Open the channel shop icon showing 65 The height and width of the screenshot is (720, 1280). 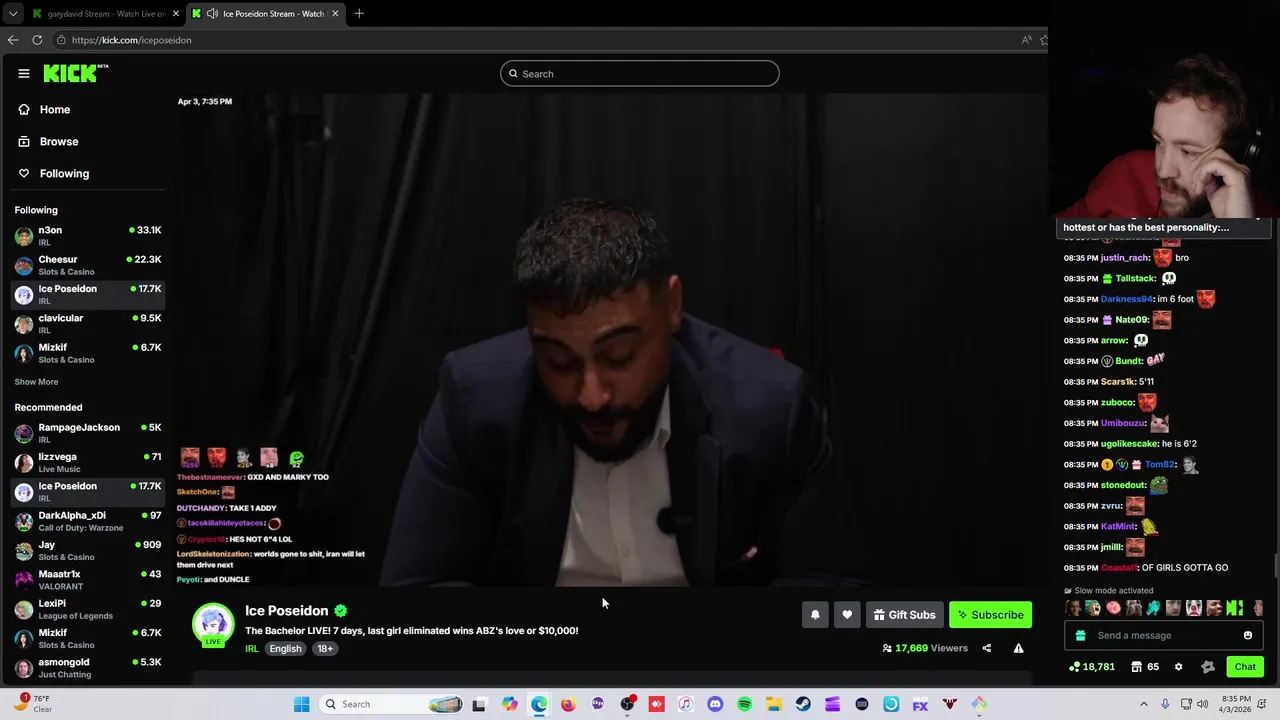click(1145, 667)
